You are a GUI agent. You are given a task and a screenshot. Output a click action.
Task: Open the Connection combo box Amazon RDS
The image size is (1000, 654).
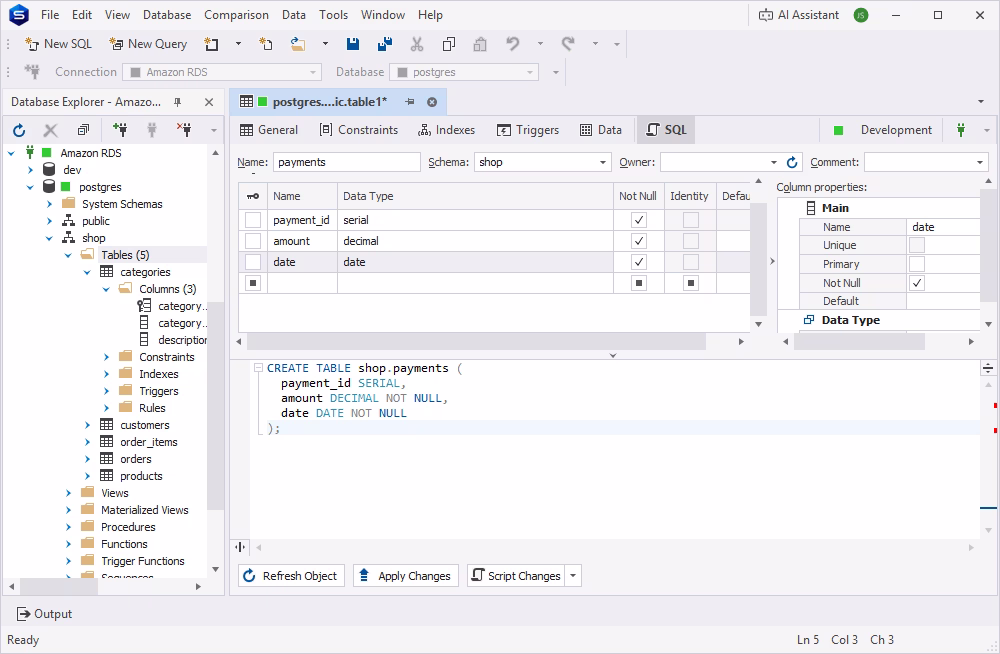point(222,72)
